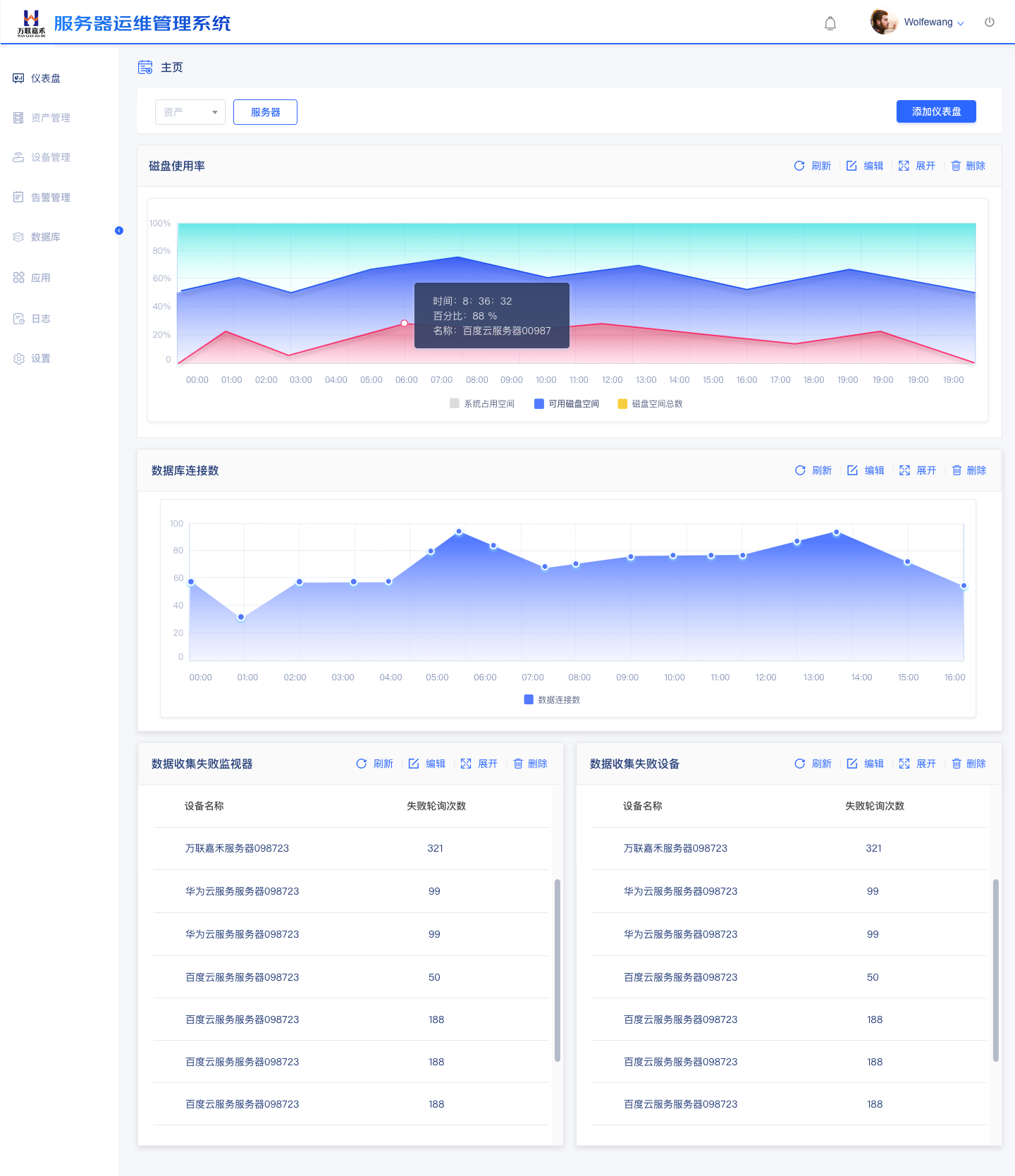Viewport: 1015px width, 1176px height.
Task: Open the 资产 dropdown selector
Action: (x=190, y=112)
